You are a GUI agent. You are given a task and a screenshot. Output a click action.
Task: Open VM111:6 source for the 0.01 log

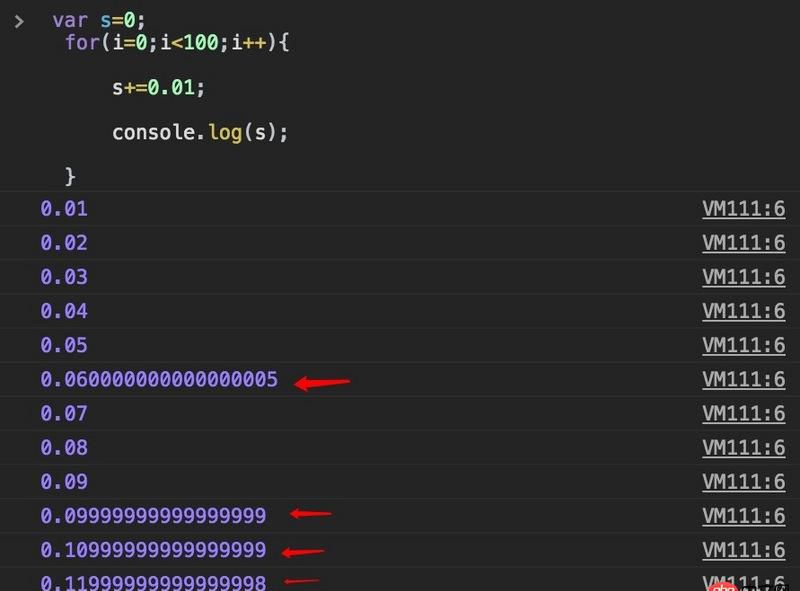[743, 208]
